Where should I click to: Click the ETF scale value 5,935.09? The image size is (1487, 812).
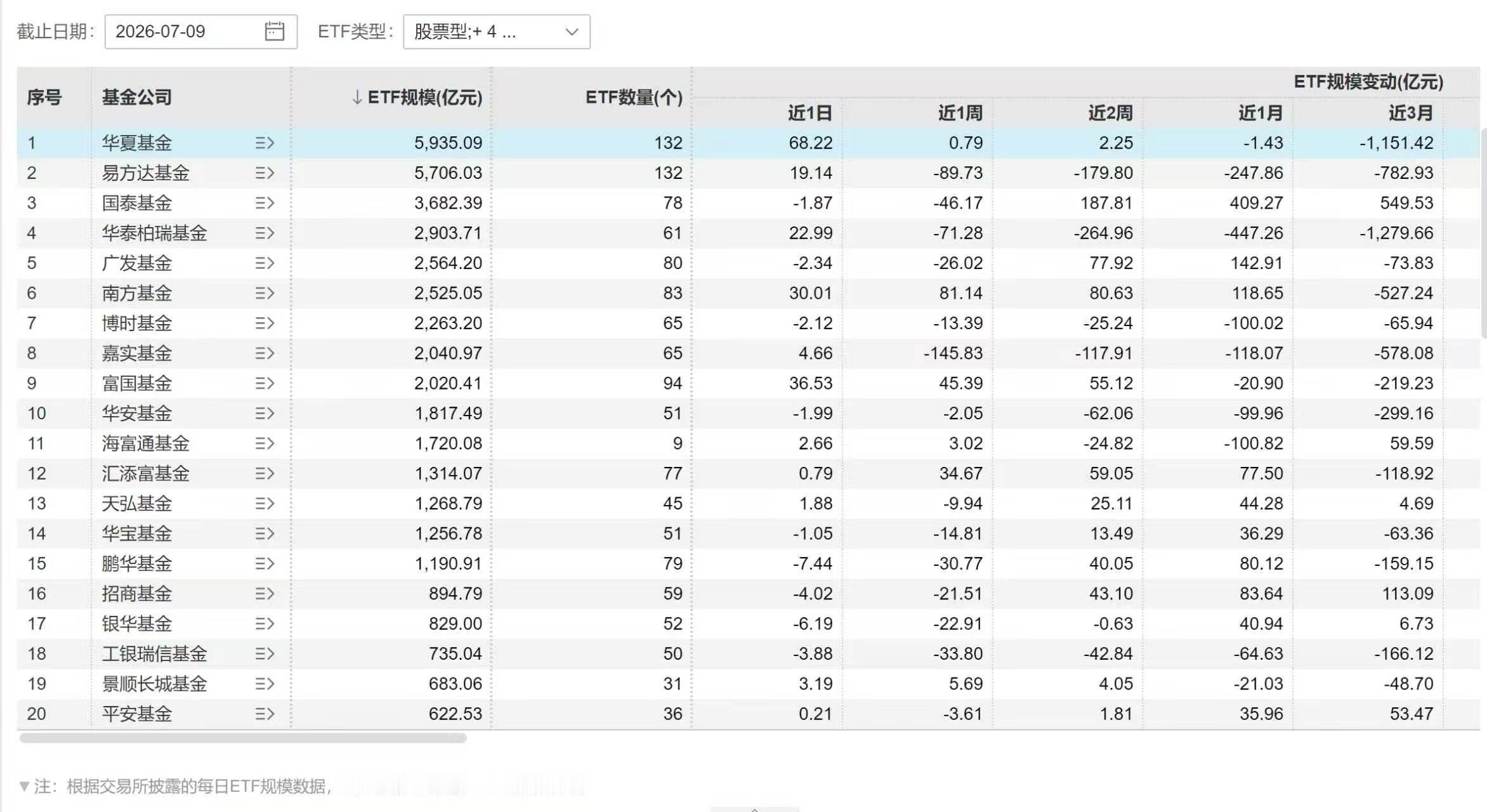448,143
